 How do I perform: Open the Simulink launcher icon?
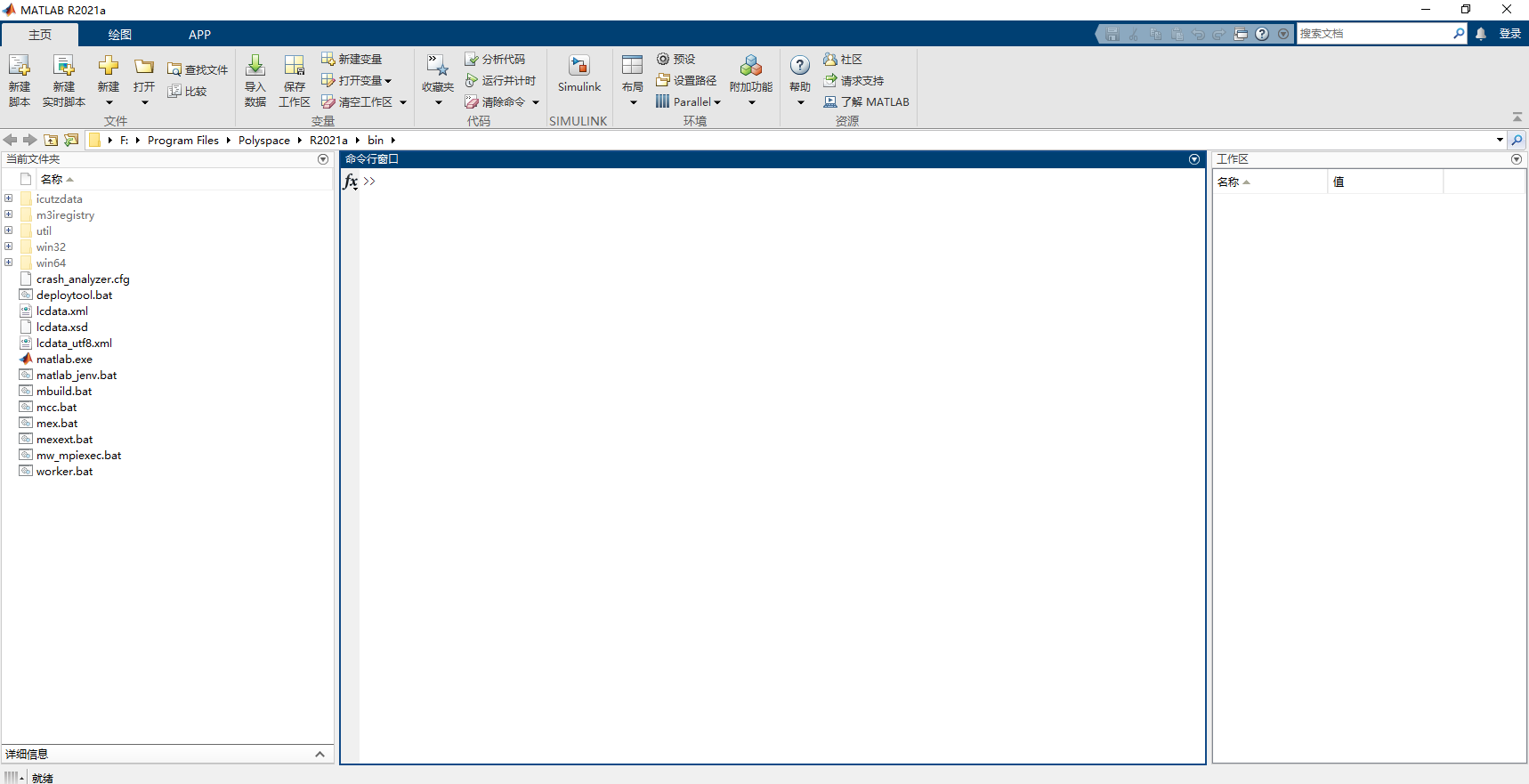(579, 67)
